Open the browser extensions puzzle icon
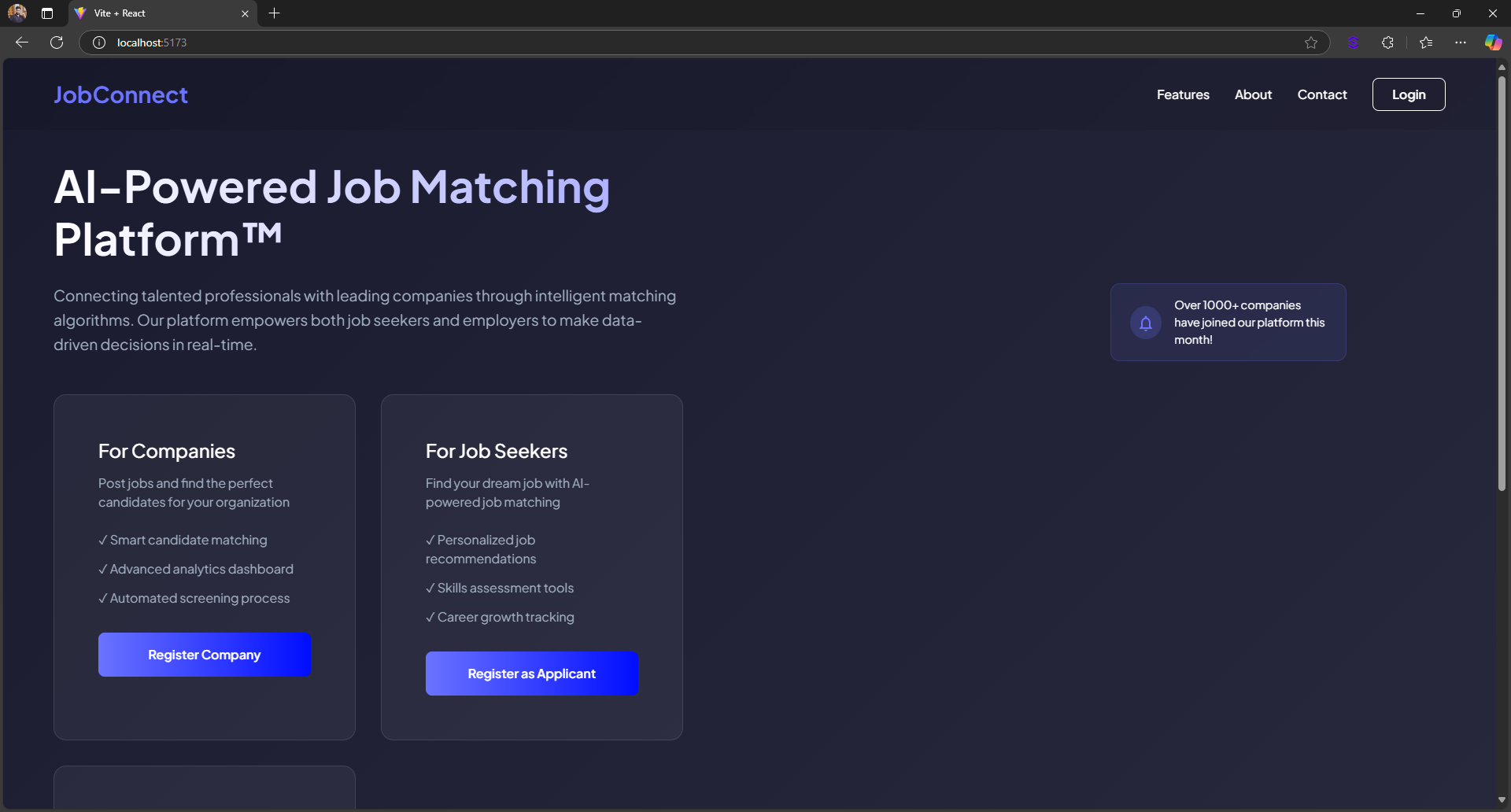 click(1387, 42)
